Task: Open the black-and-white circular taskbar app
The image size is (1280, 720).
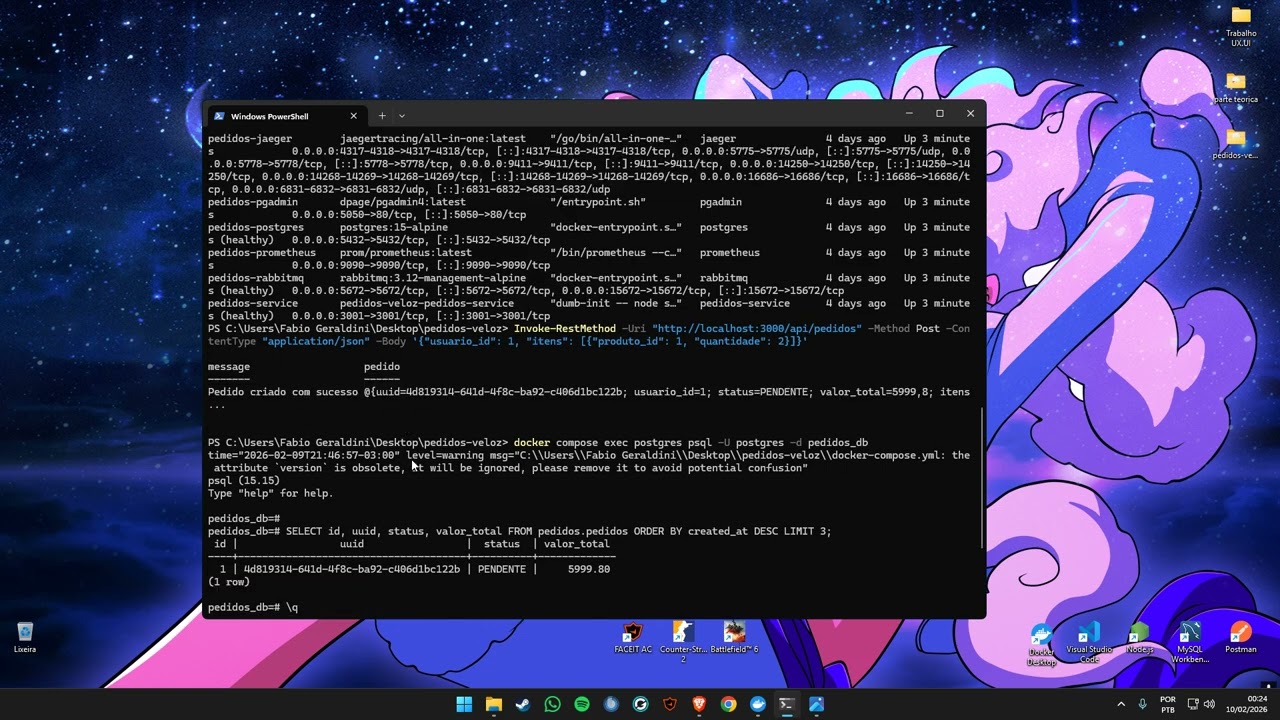Action: pos(640,704)
